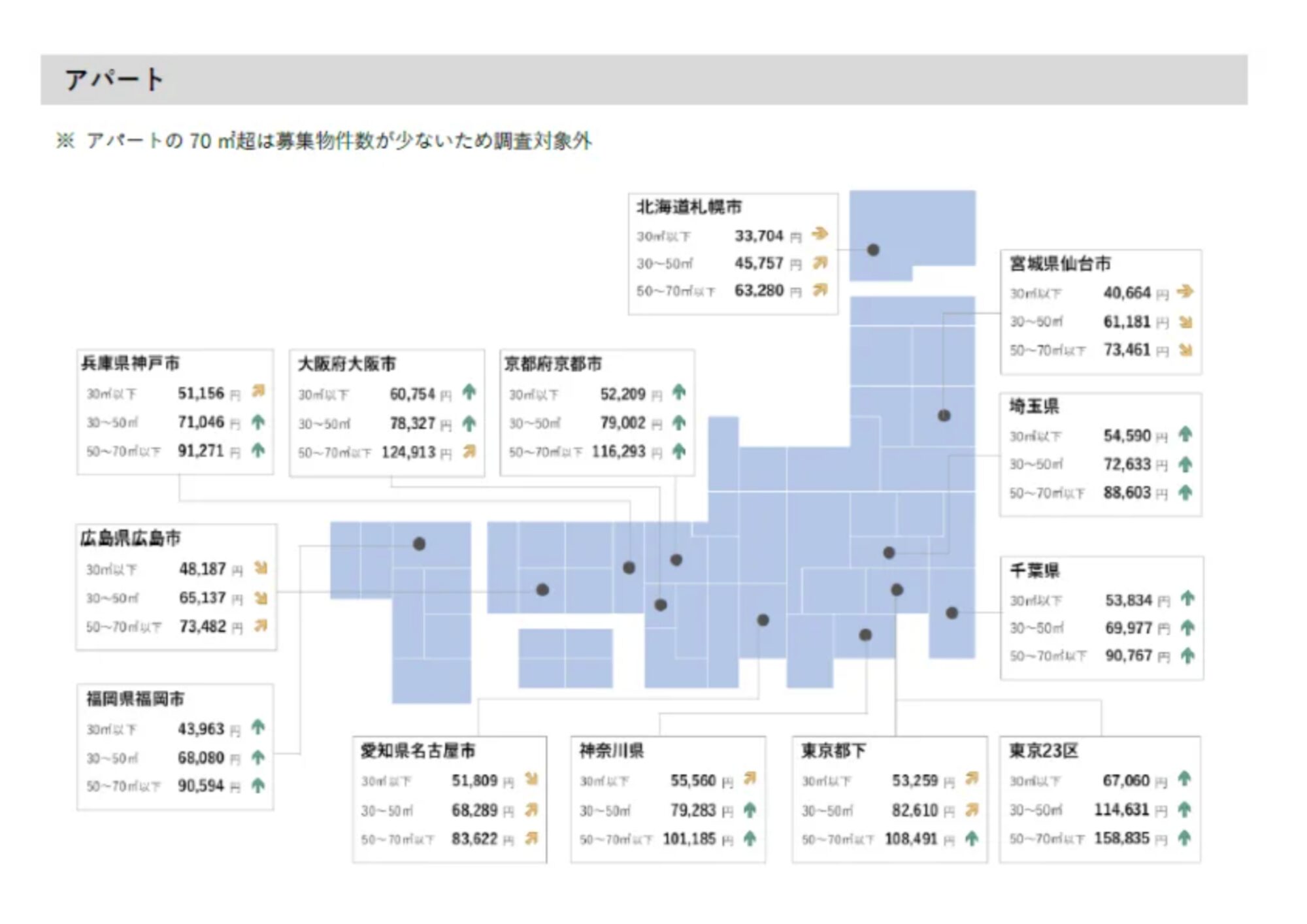Click the 82,610 value in 東京都下
1307x924 pixels.
tap(915, 810)
